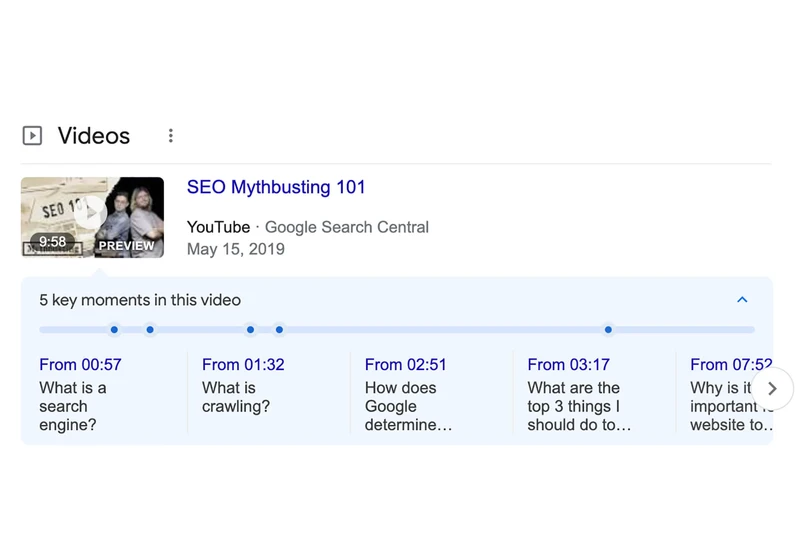The width and height of the screenshot is (800, 560).
Task: Click the 9:58 duration badge
Action: point(53,242)
